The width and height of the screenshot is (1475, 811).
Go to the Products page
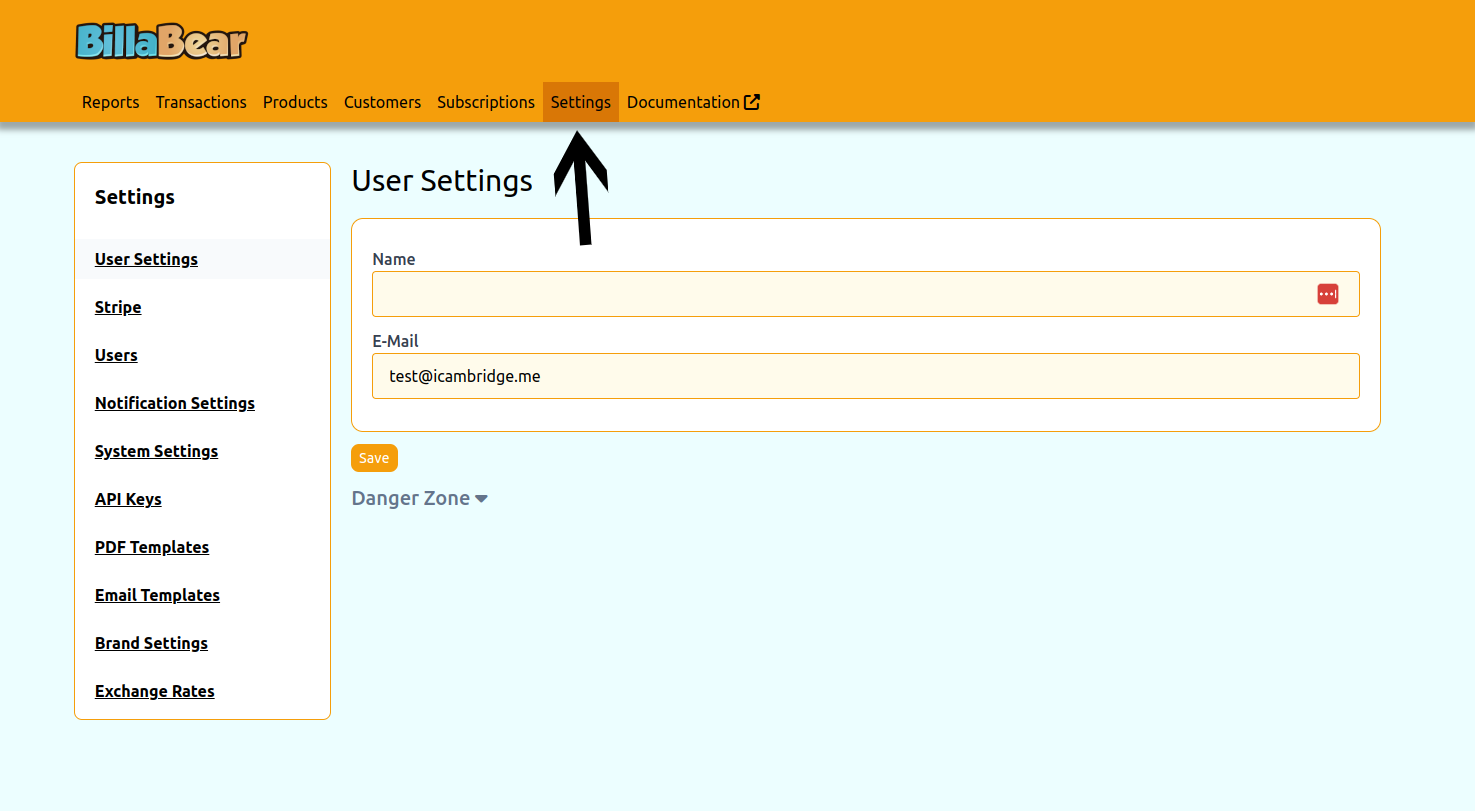click(295, 102)
